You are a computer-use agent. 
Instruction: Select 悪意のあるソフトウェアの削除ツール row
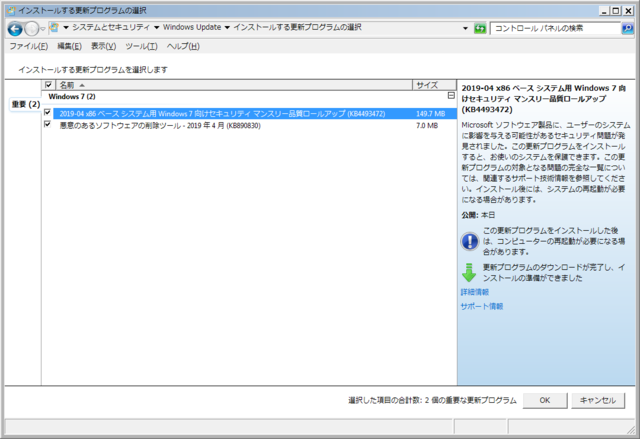click(x=254, y=125)
